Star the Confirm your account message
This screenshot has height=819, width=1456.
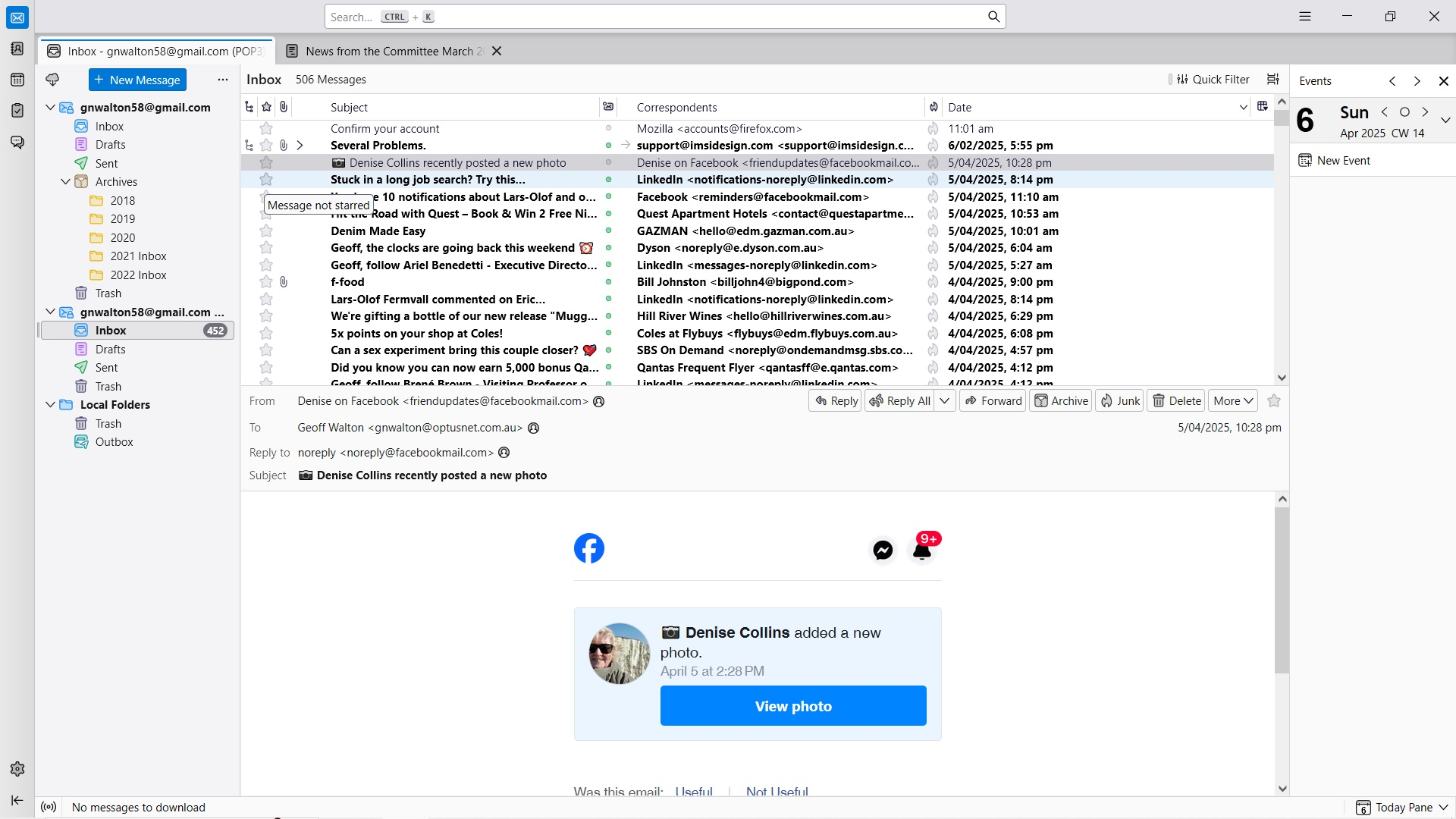pyautogui.click(x=266, y=129)
